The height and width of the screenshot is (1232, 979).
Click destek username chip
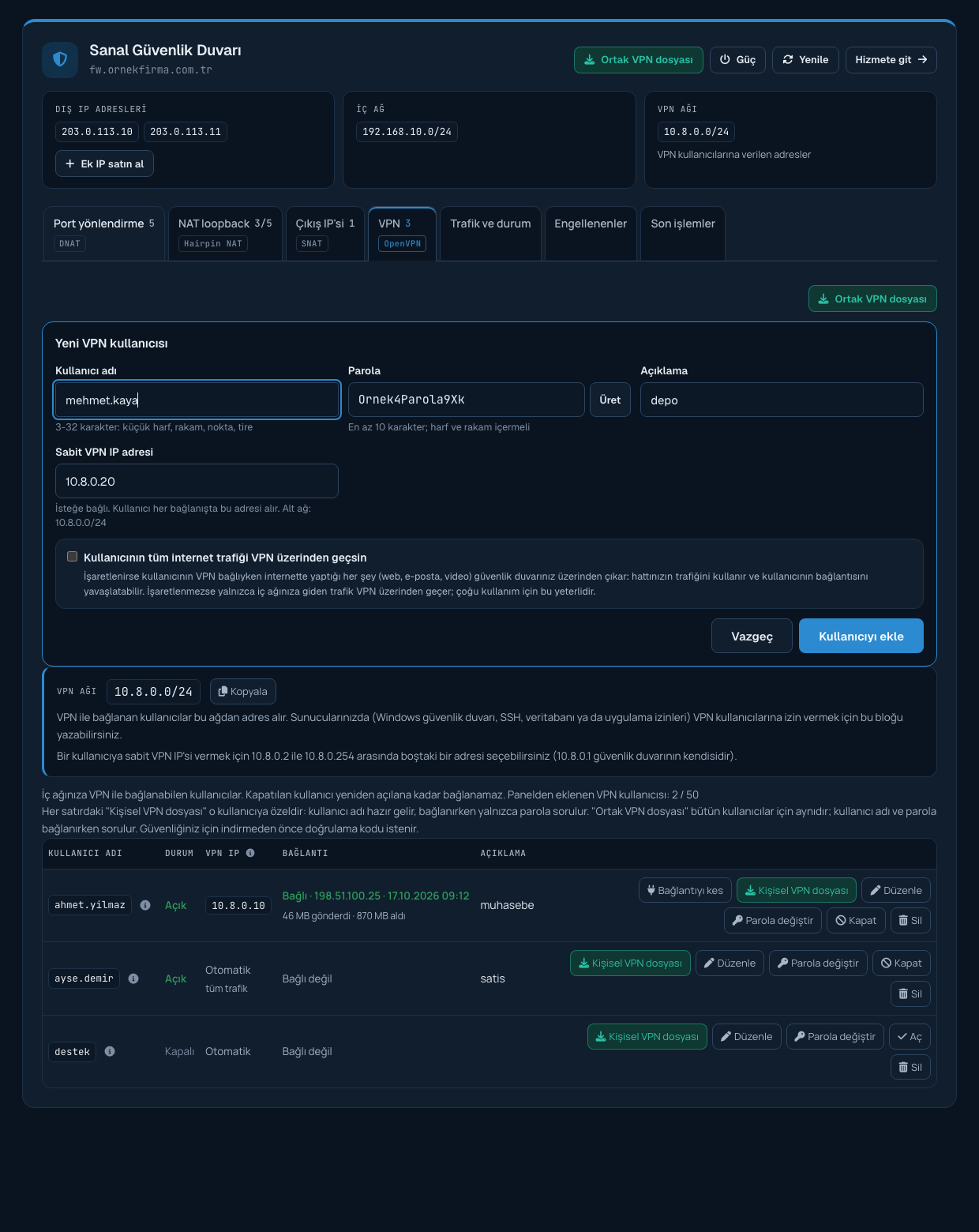(x=72, y=1052)
